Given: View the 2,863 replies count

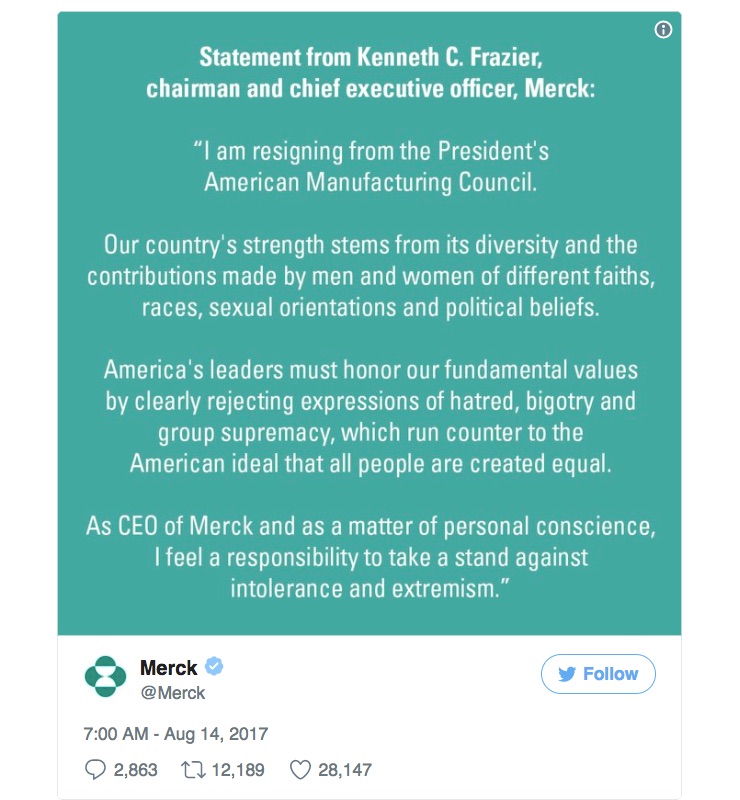Looking at the screenshot, I should tap(135, 769).
